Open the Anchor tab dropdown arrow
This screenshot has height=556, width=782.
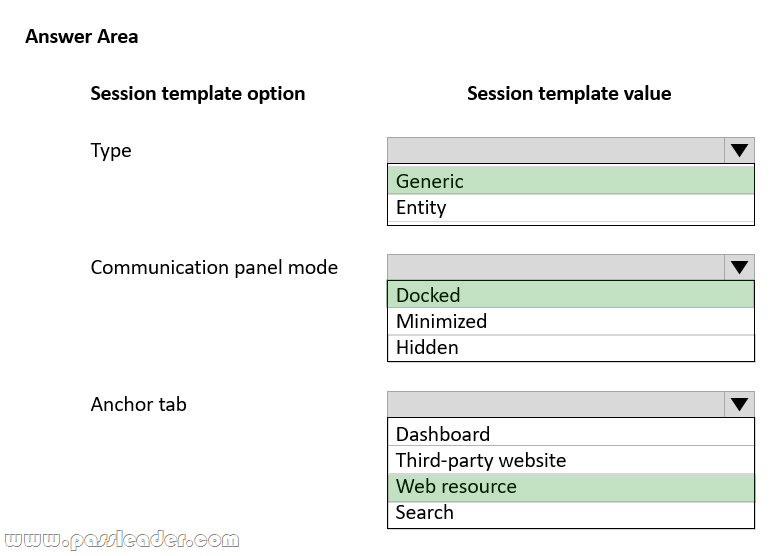click(x=739, y=405)
